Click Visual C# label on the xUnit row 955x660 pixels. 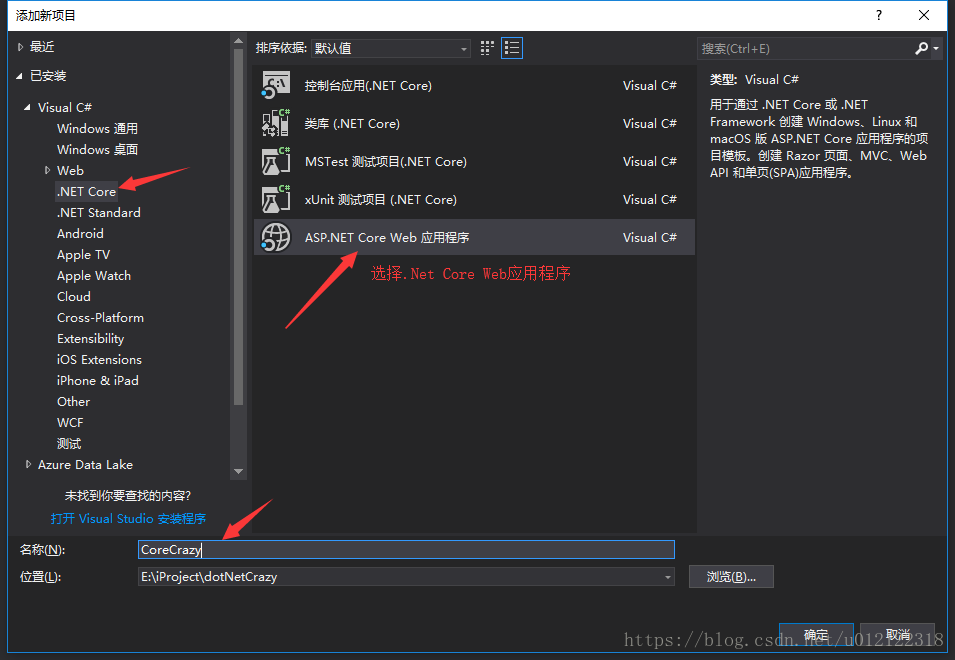(650, 199)
